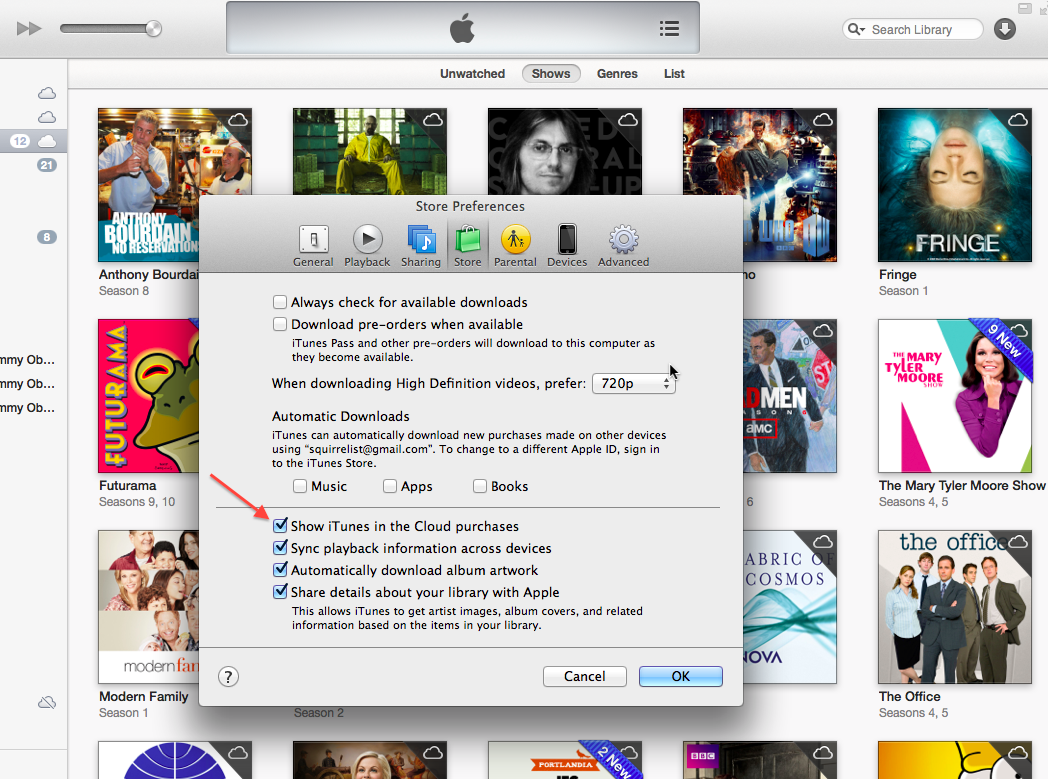
Task: Click the help question mark button
Action: click(229, 677)
